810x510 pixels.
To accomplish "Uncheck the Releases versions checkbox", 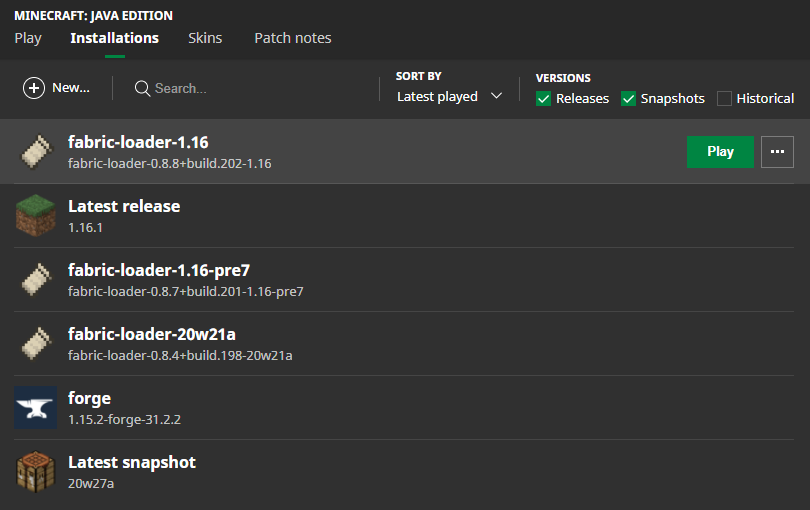I will tap(543, 98).
